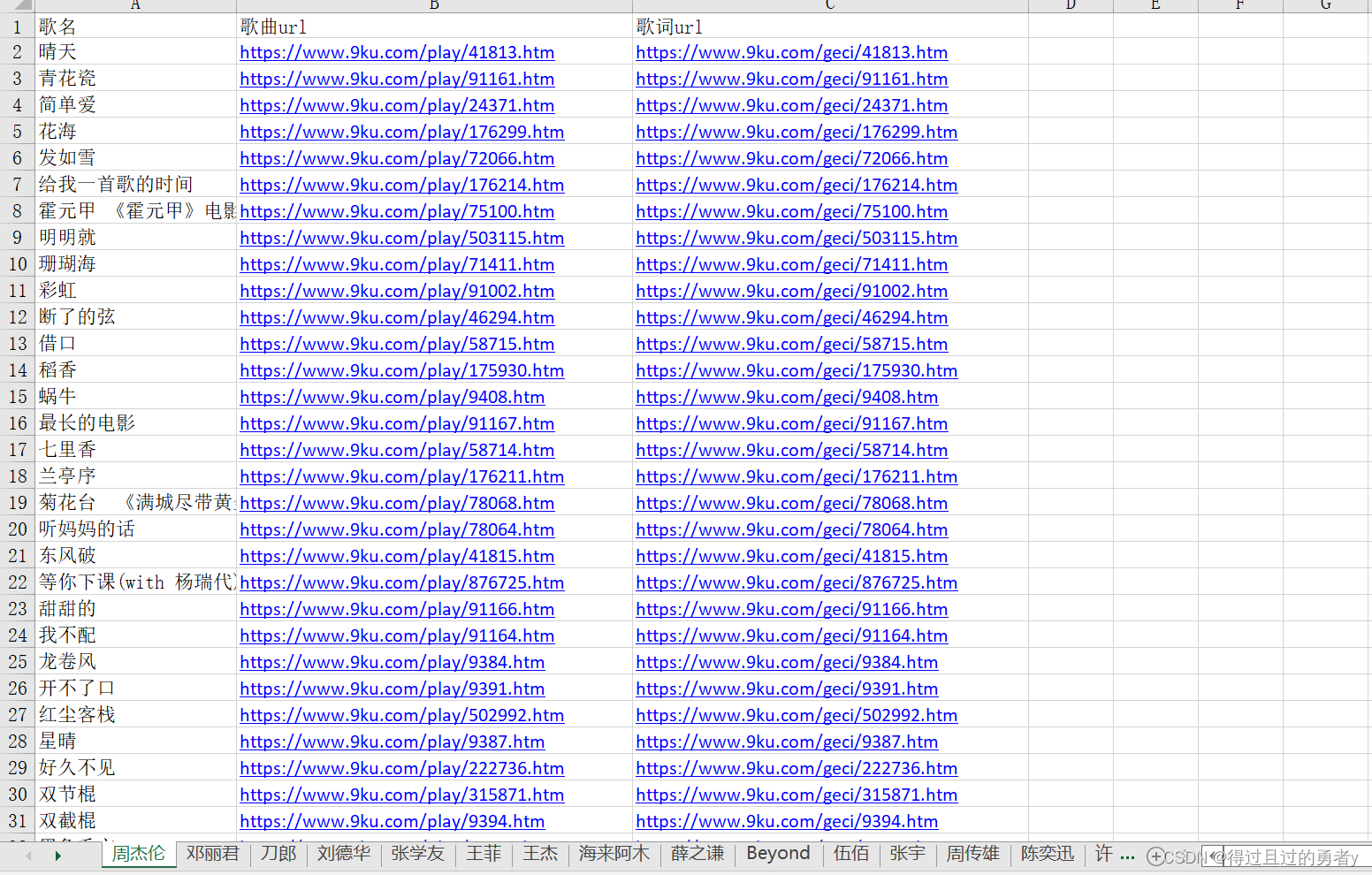Viewport: 1372px width, 875px height.
Task: Open the geci/9408.htm lyrics link
Action: [787, 397]
